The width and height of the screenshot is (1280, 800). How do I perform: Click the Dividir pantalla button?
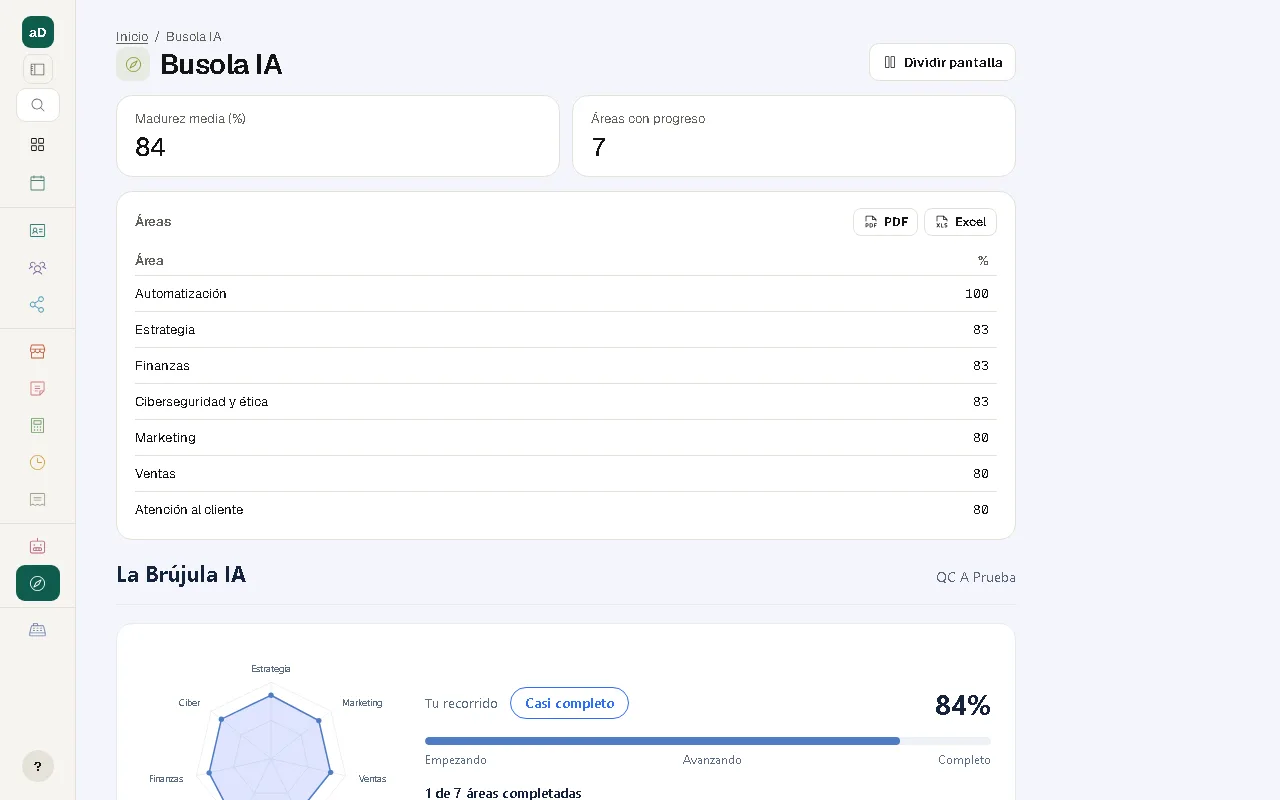click(x=942, y=62)
